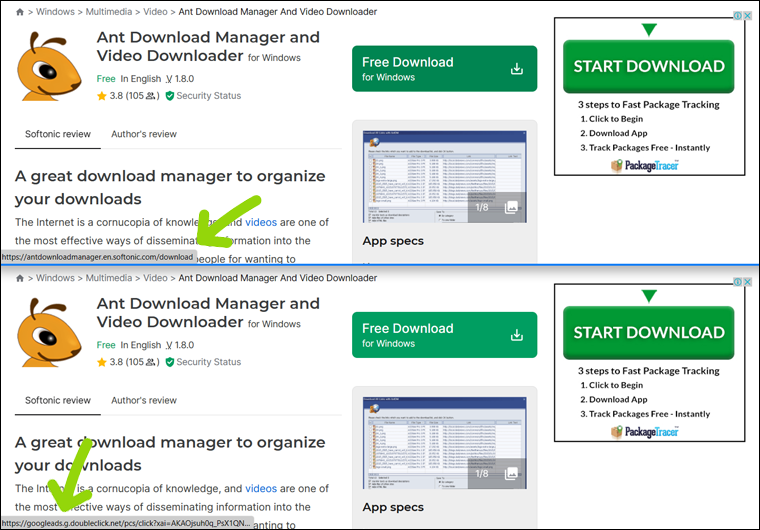Click the green triangle above the bottom START DOWNLOAD
760x530 pixels.
tap(649, 296)
